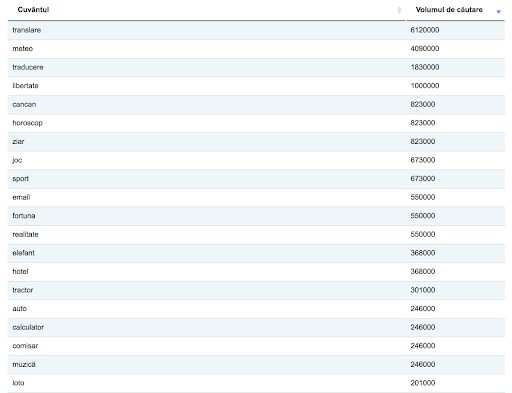Select the word loto

click(x=18, y=383)
